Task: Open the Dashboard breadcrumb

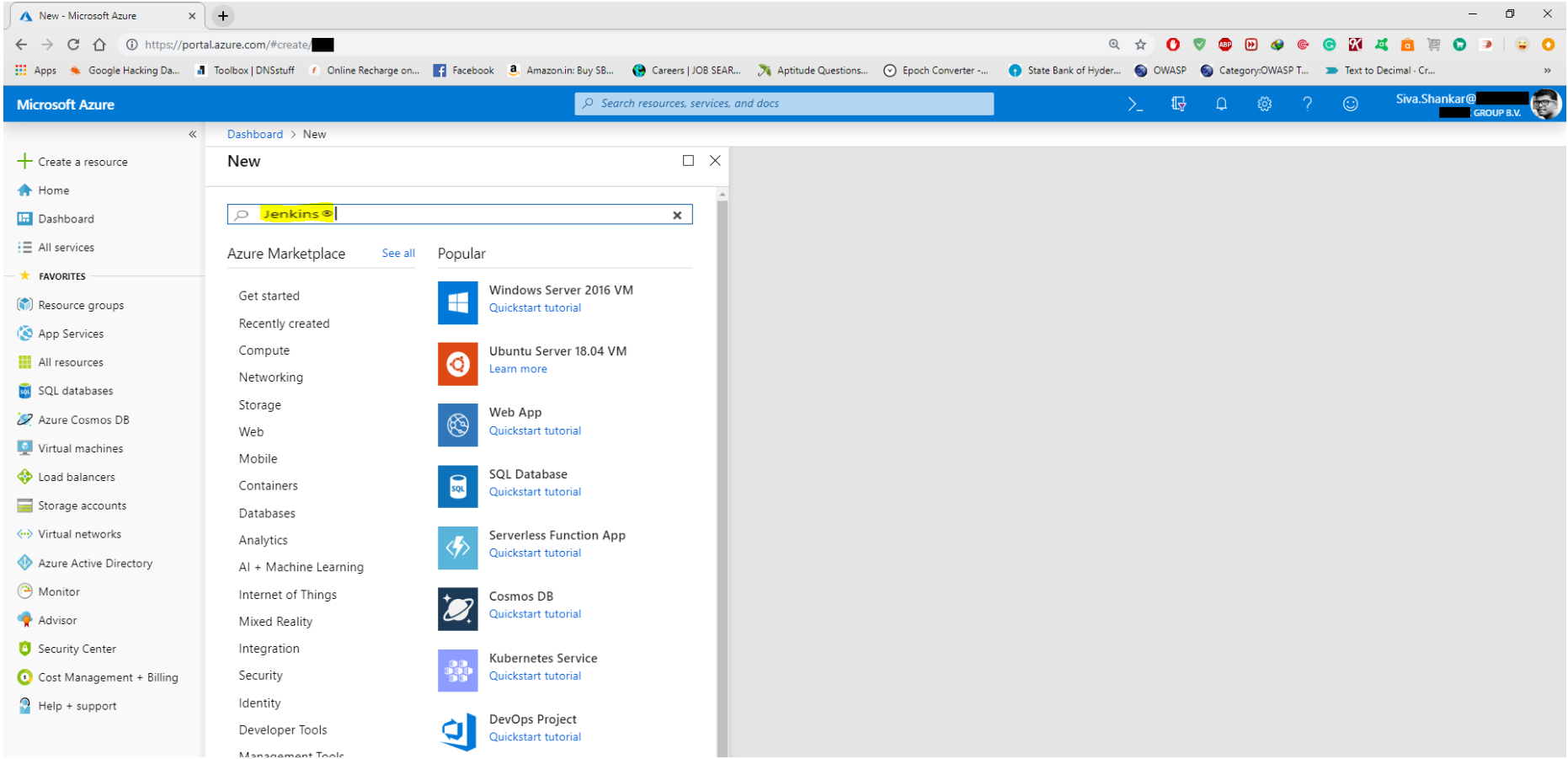Action: pos(255,134)
